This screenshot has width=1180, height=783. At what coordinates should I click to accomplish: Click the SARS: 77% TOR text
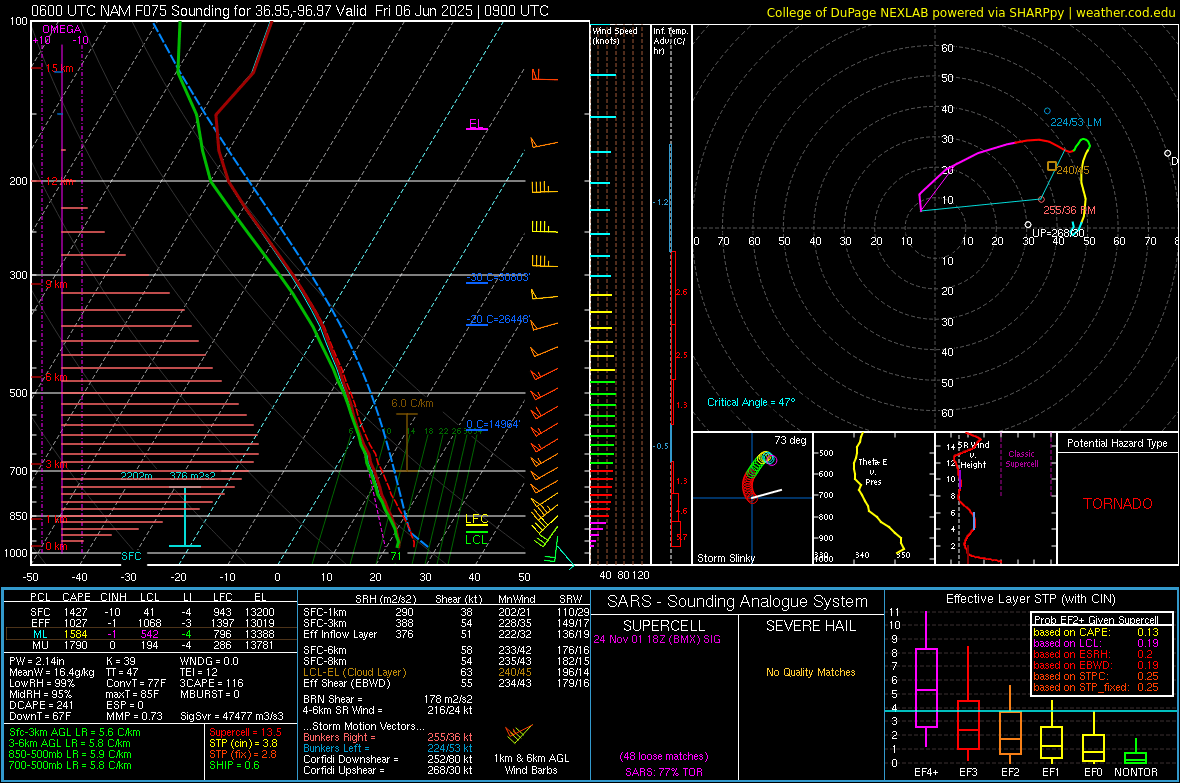(664, 772)
